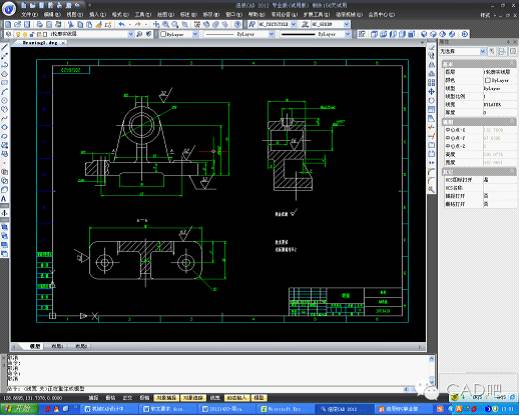
Task: Click the ByLayer color swatch in the Properties panel
Action: (x=488, y=80)
